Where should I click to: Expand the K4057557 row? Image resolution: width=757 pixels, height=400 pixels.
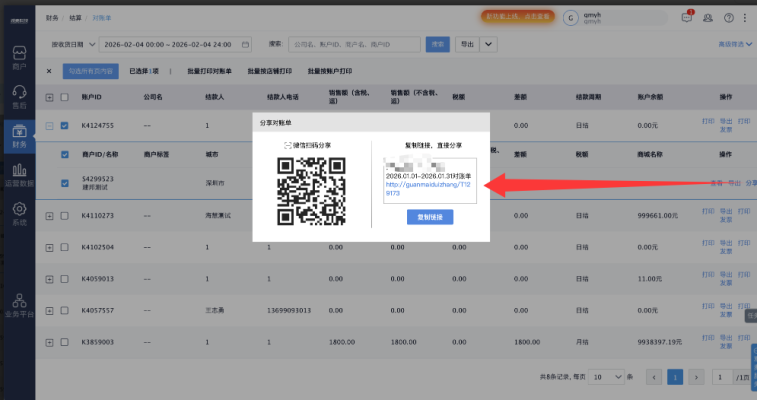pyautogui.click(x=49, y=311)
